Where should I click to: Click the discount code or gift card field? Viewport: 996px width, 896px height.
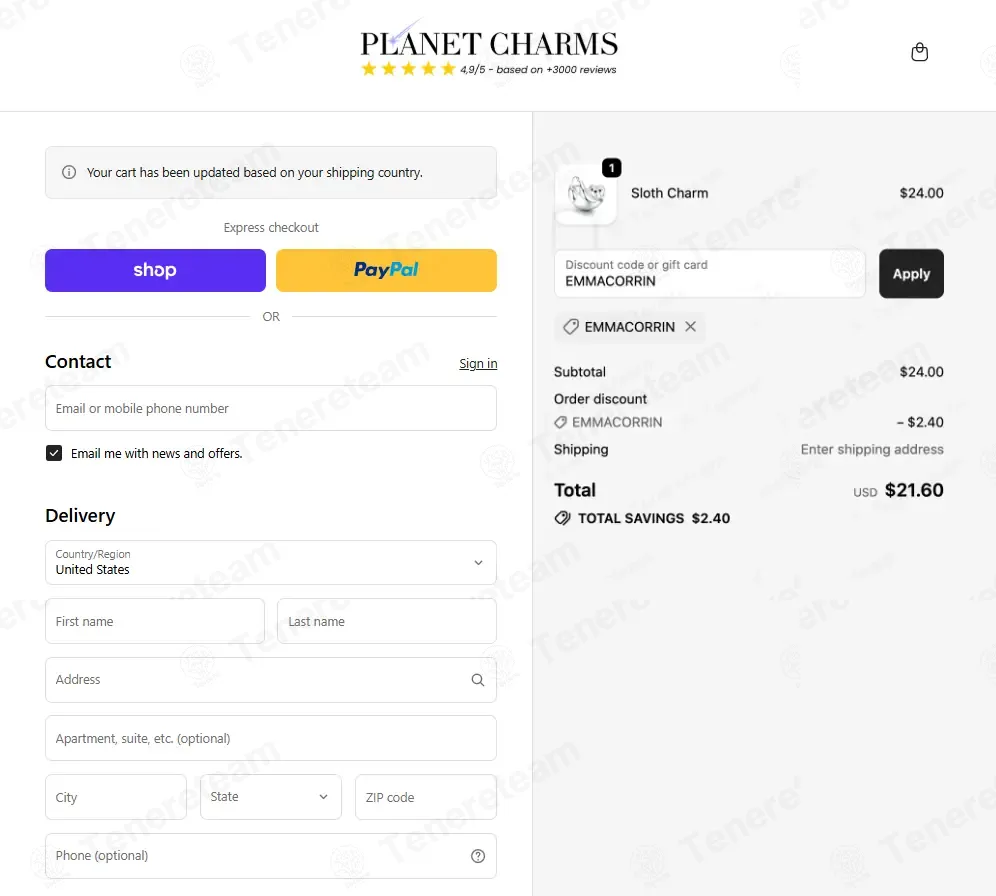coord(710,274)
